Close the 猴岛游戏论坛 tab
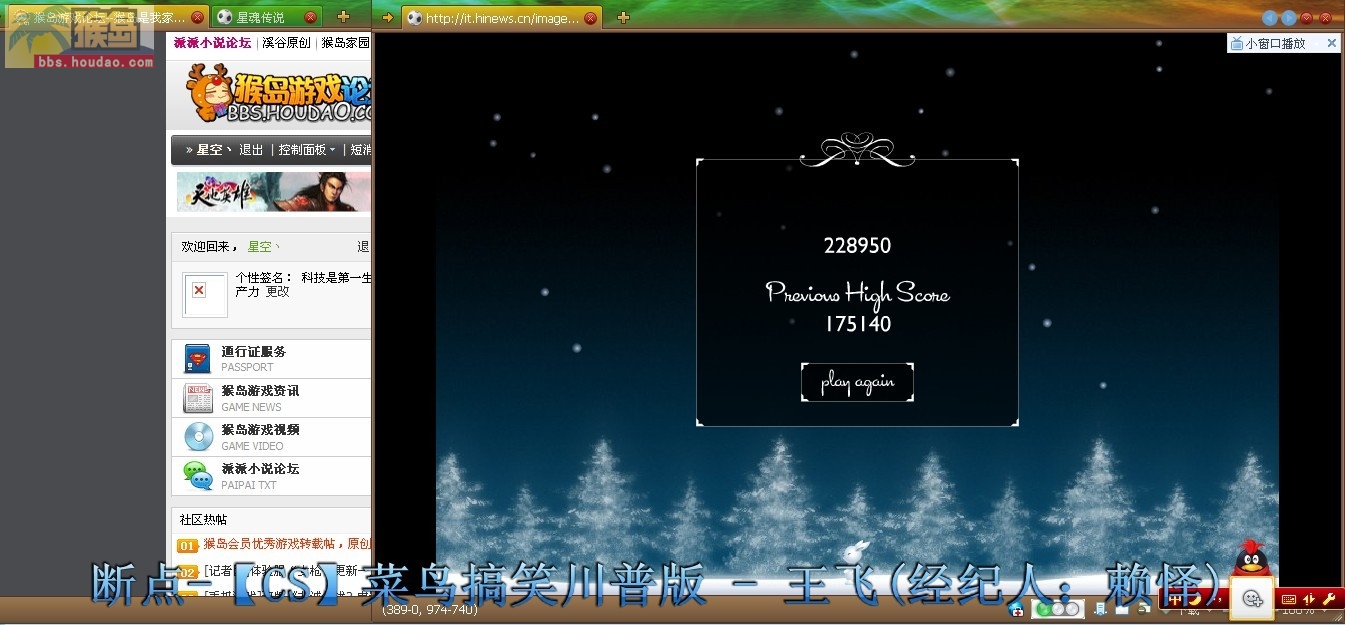Viewport: 1345px width, 625px height. pyautogui.click(x=197, y=17)
